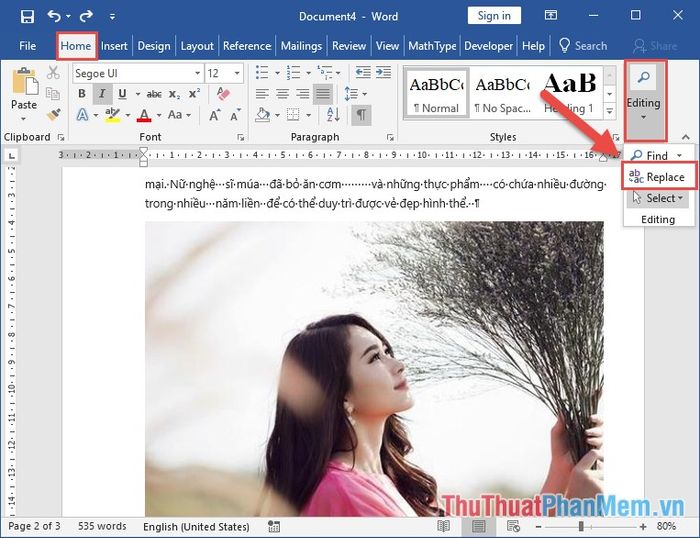
Task: Click the Sign in button
Action: pos(494,16)
